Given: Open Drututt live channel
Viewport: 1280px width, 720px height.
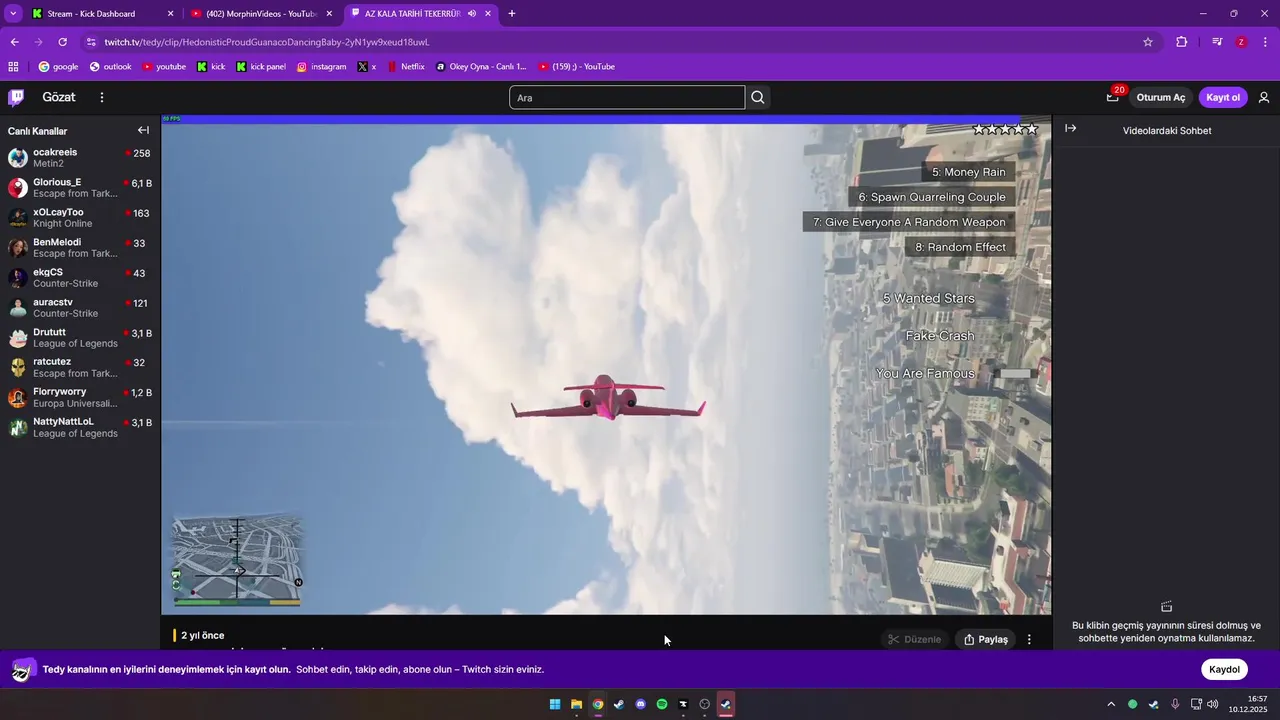Looking at the screenshot, I should (x=80, y=338).
